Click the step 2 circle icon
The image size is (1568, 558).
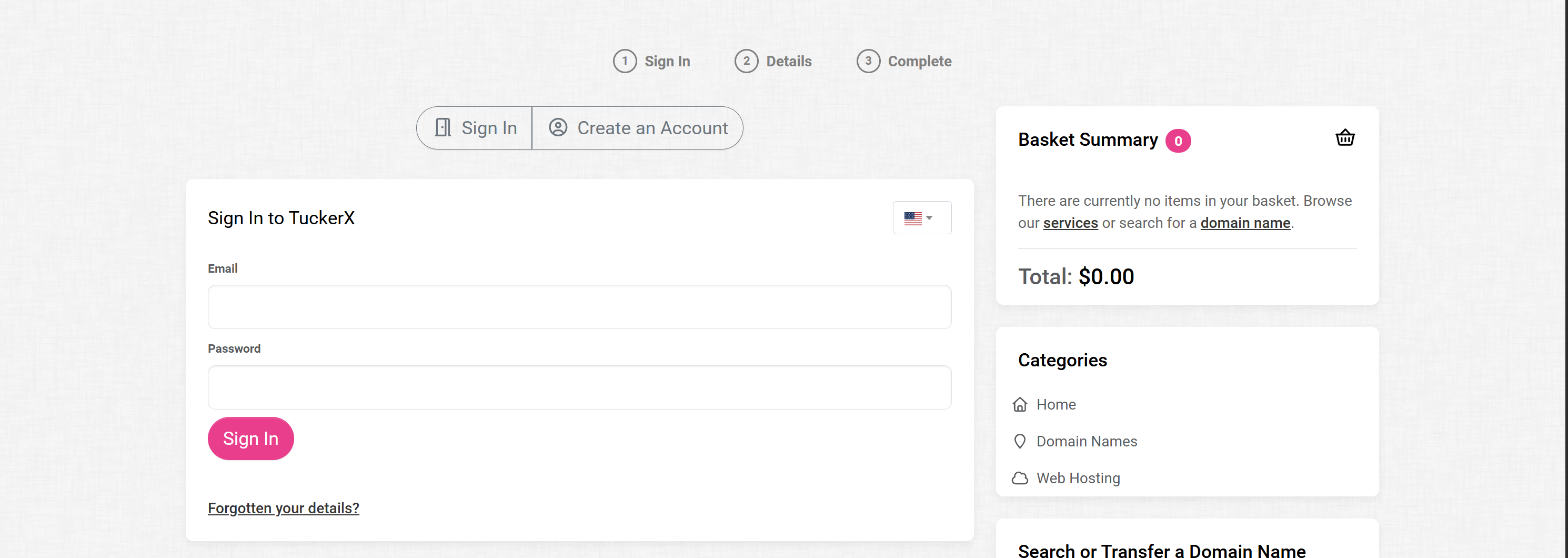point(746,61)
